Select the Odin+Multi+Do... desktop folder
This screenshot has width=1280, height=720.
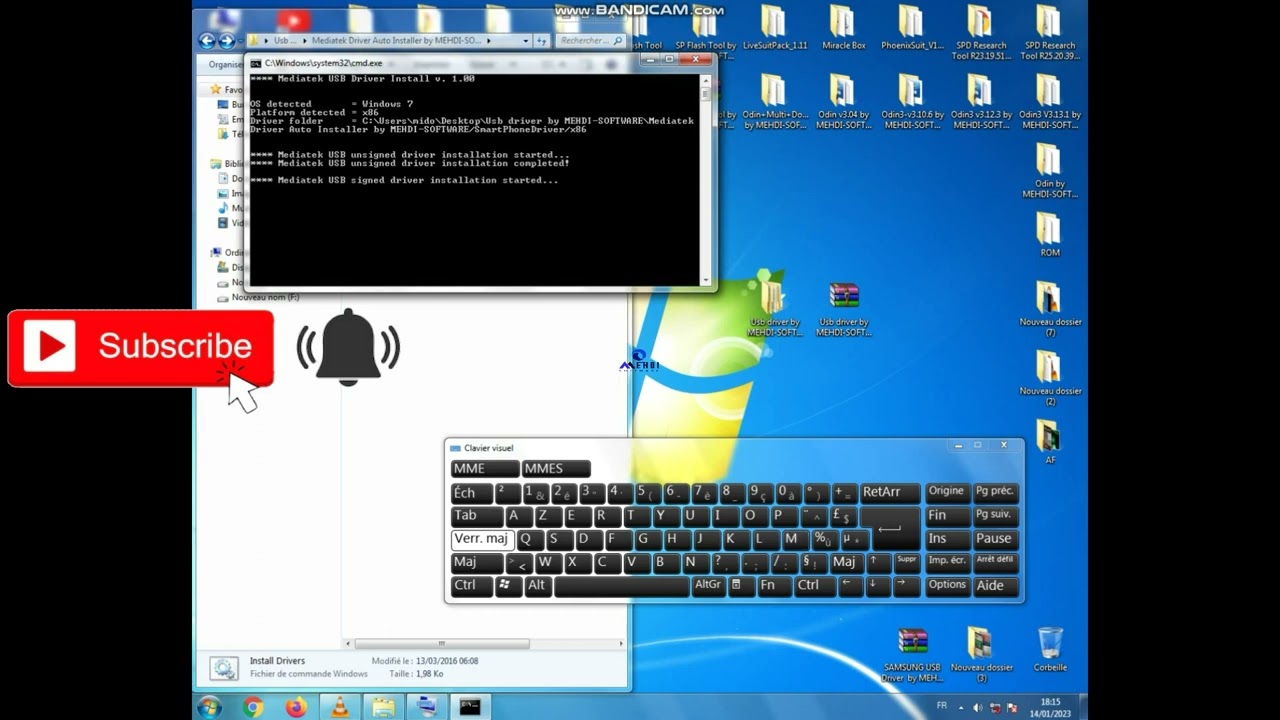click(774, 102)
